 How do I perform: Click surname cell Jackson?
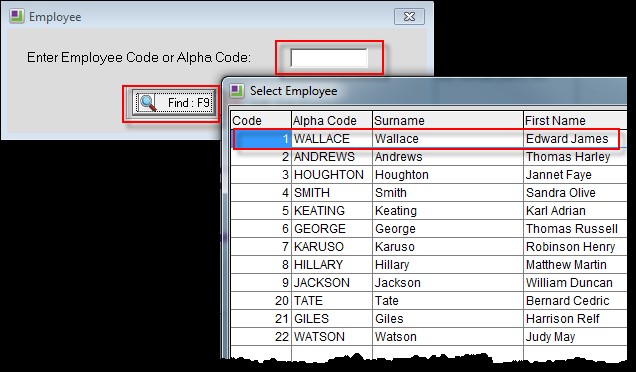coord(448,283)
